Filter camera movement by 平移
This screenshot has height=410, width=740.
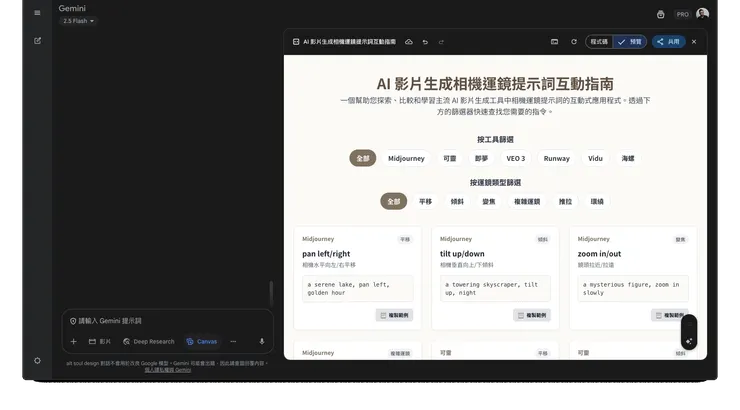425,201
